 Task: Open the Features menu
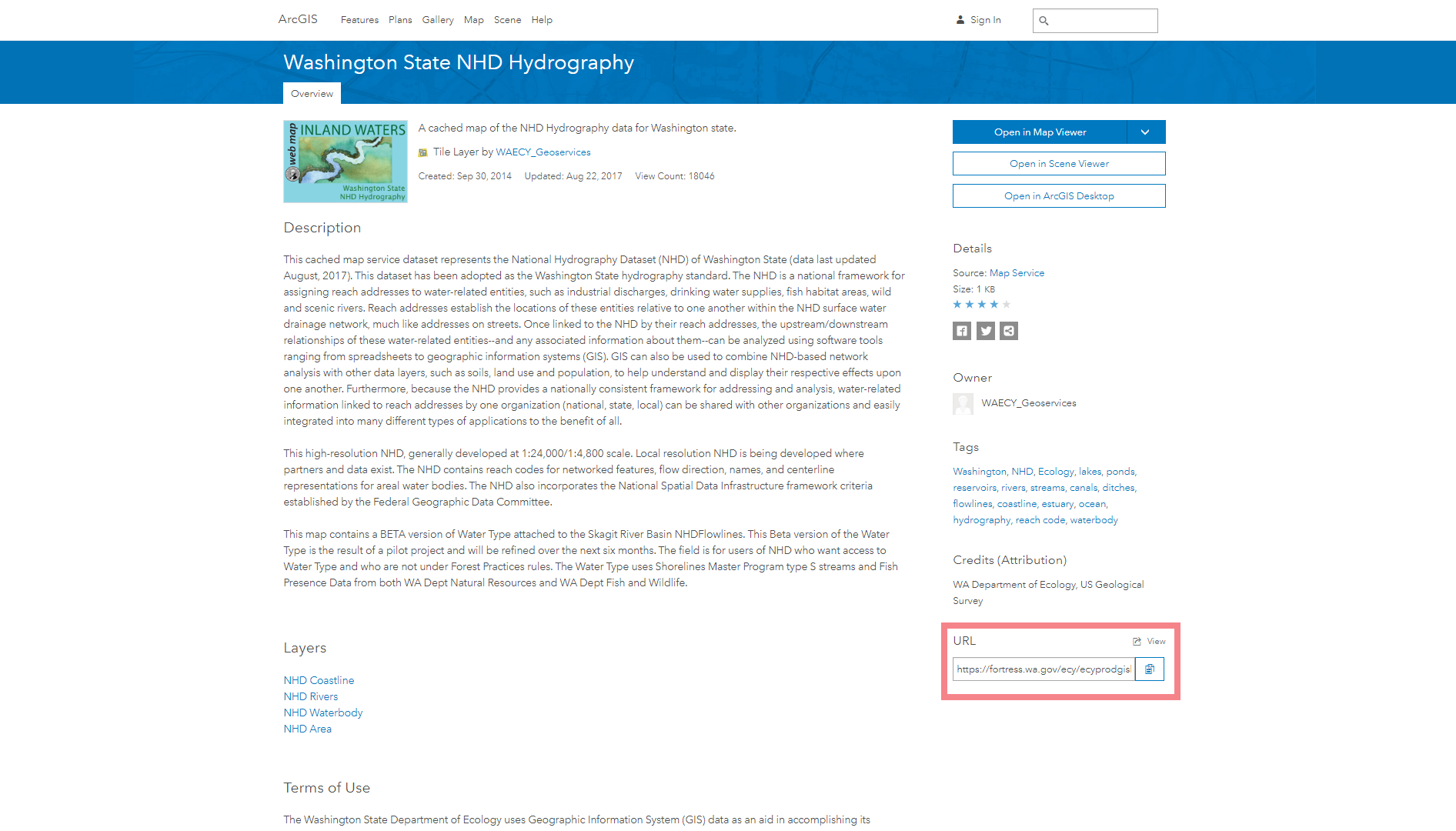click(x=359, y=20)
